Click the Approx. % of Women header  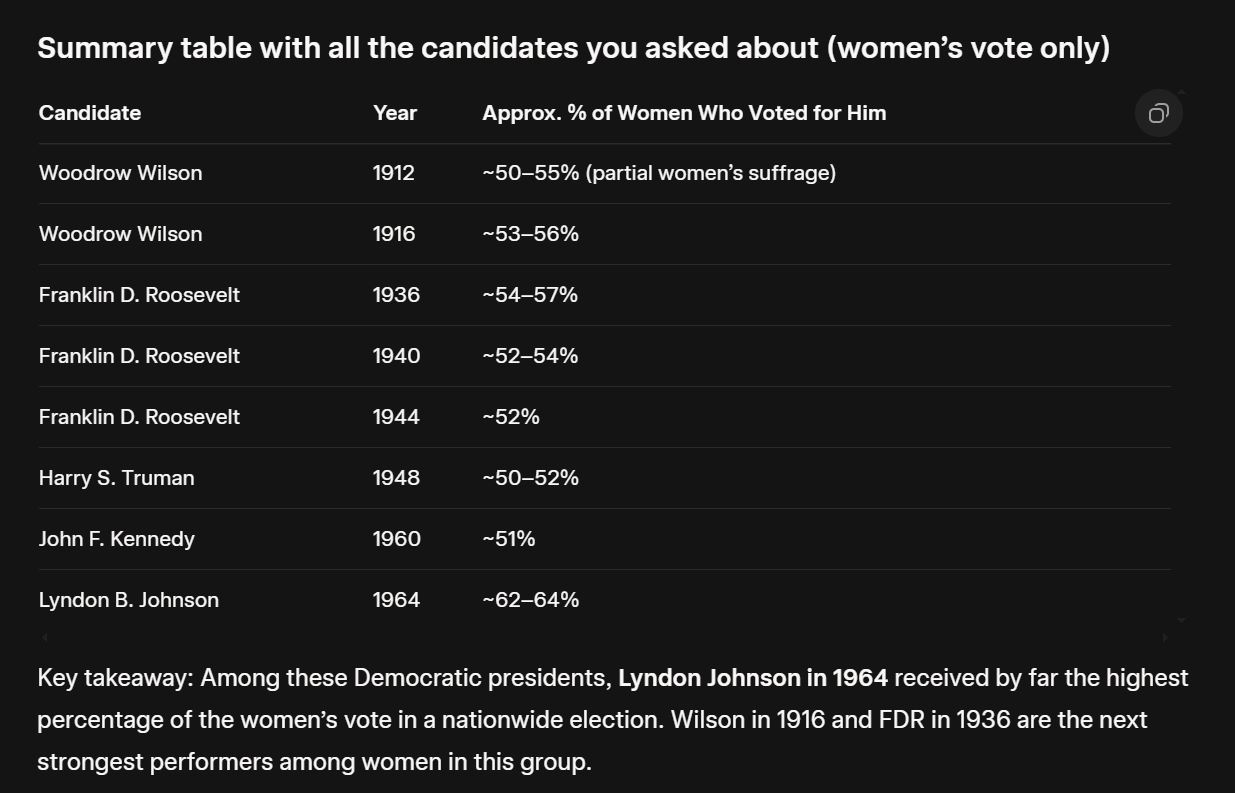(684, 113)
